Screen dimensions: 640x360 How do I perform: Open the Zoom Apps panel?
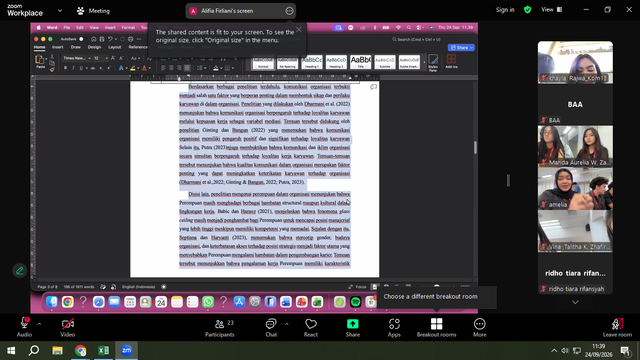point(394,328)
